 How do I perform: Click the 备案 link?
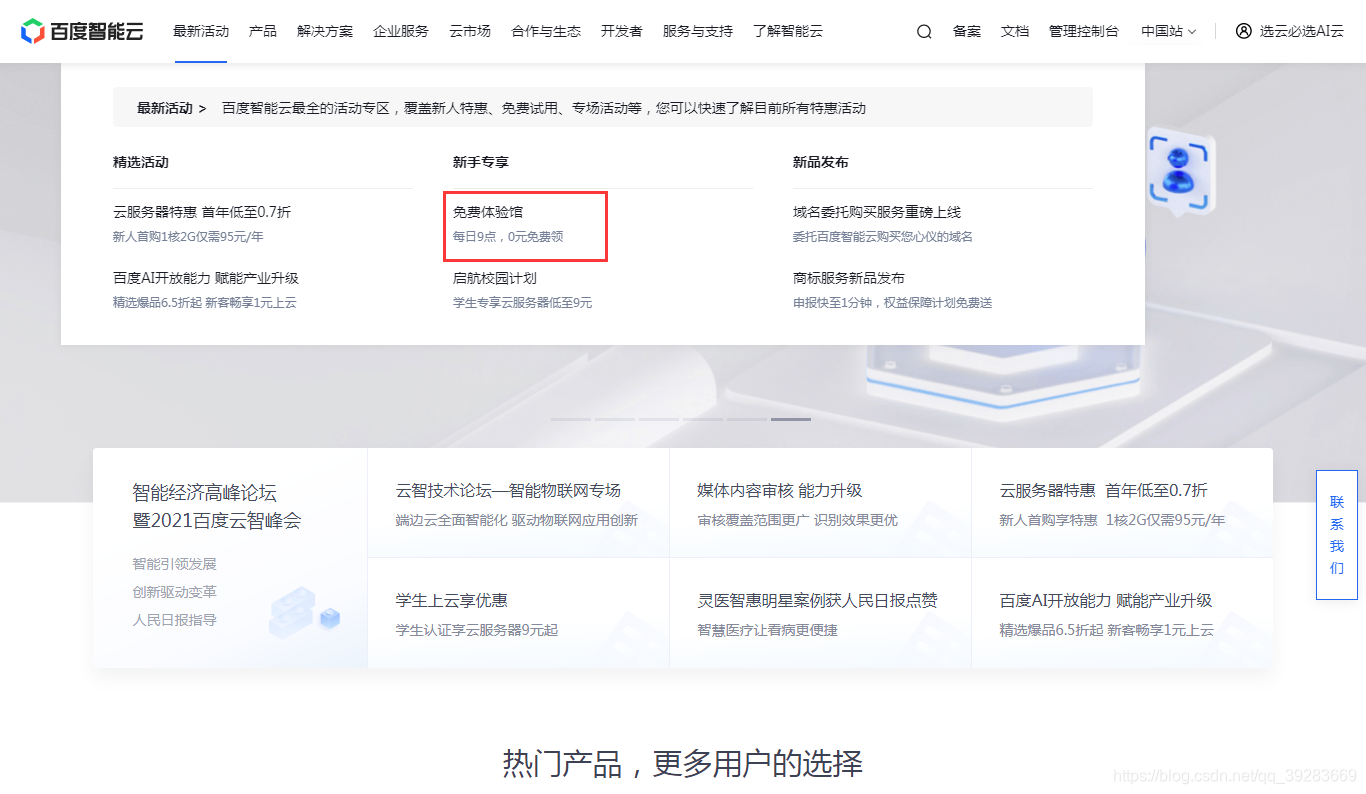(967, 31)
